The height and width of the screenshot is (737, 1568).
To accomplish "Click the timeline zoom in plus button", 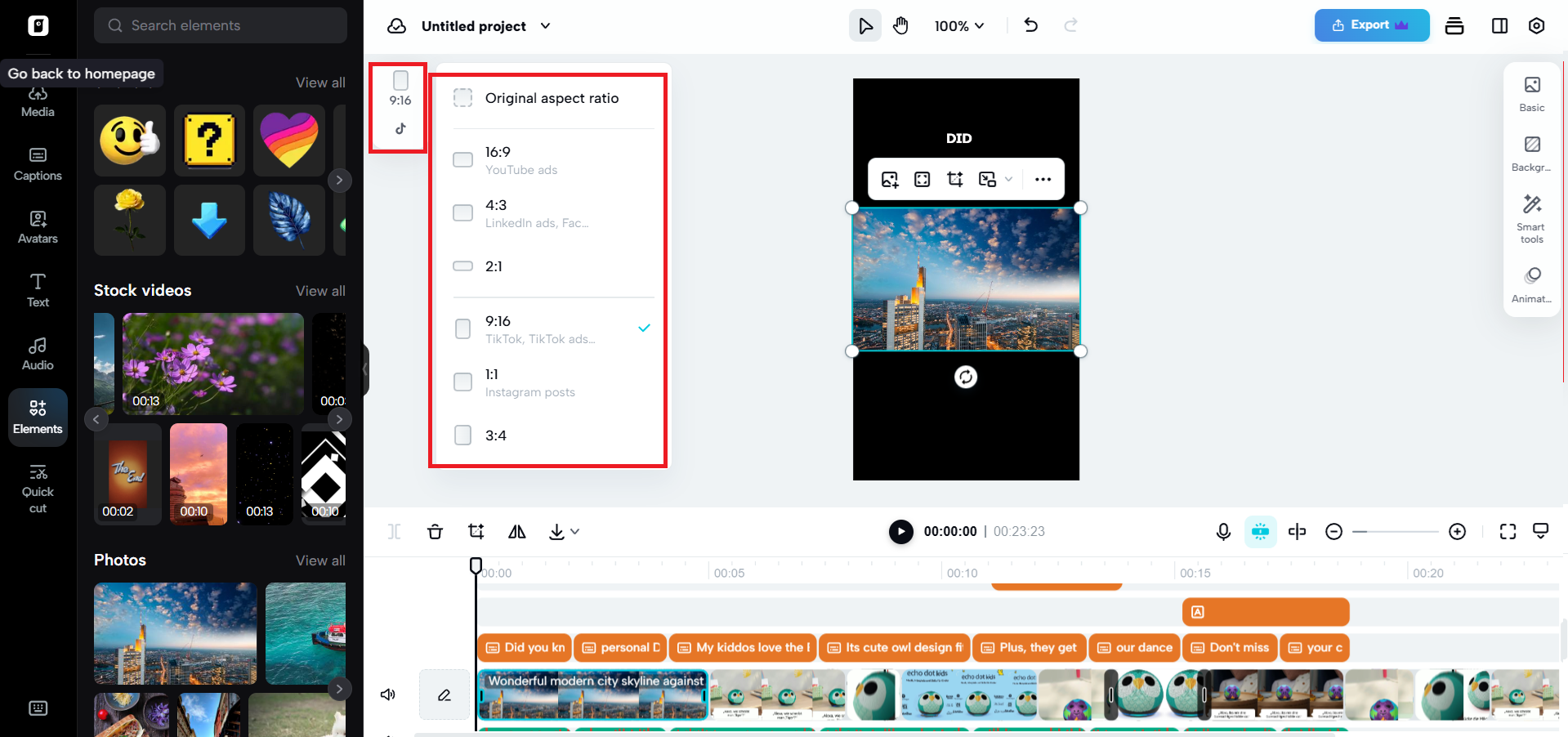I will coord(1457,532).
